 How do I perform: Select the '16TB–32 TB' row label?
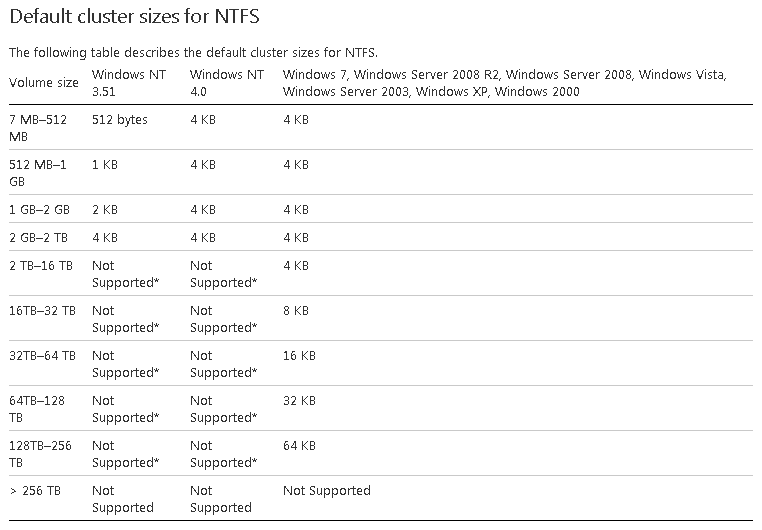pos(42,310)
